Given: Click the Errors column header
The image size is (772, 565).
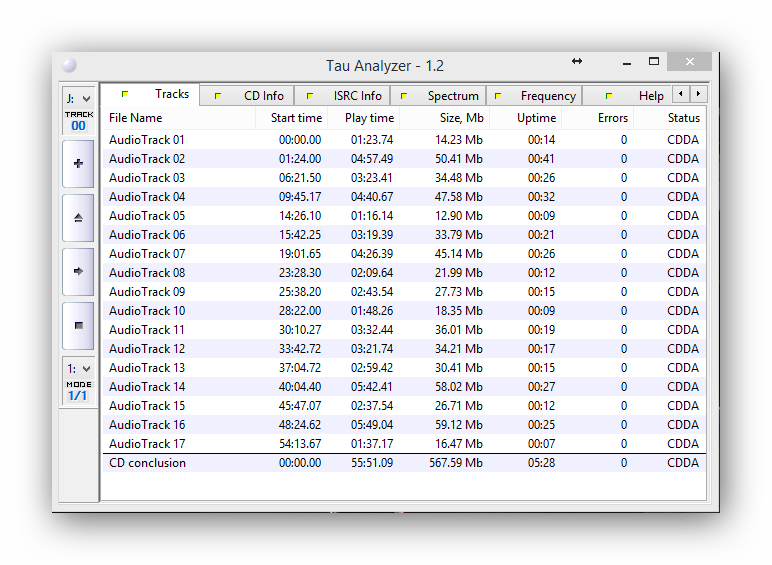Looking at the screenshot, I should pyautogui.click(x=612, y=118).
